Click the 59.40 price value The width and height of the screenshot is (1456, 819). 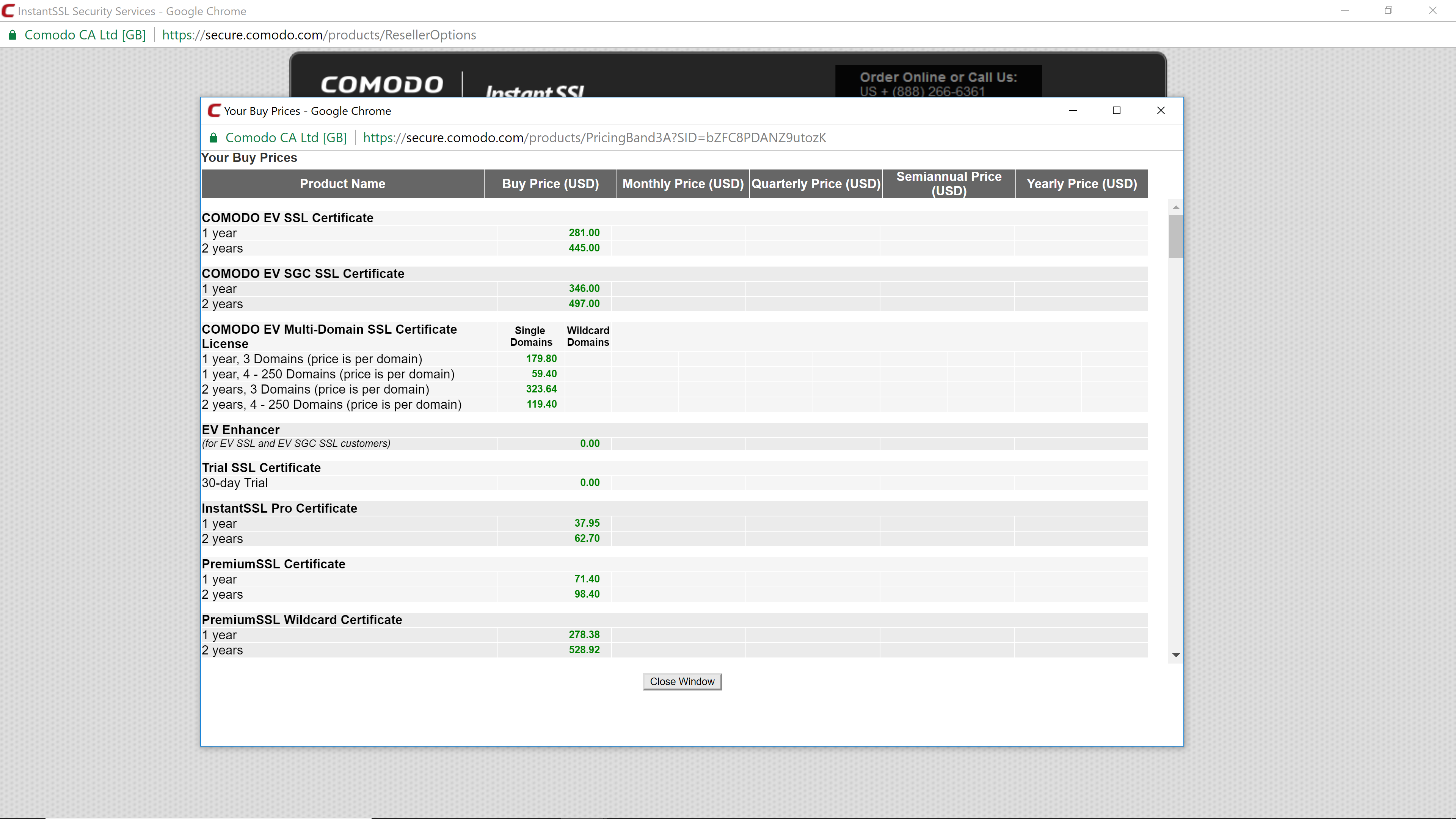544,374
